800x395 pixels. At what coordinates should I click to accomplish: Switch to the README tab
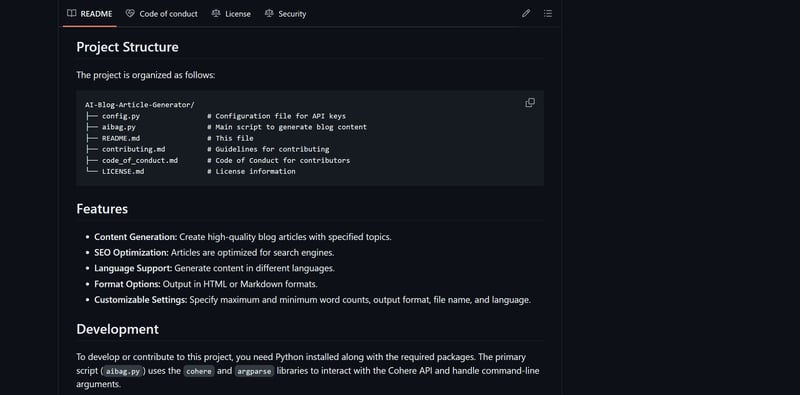pyautogui.click(x=90, y=14)
